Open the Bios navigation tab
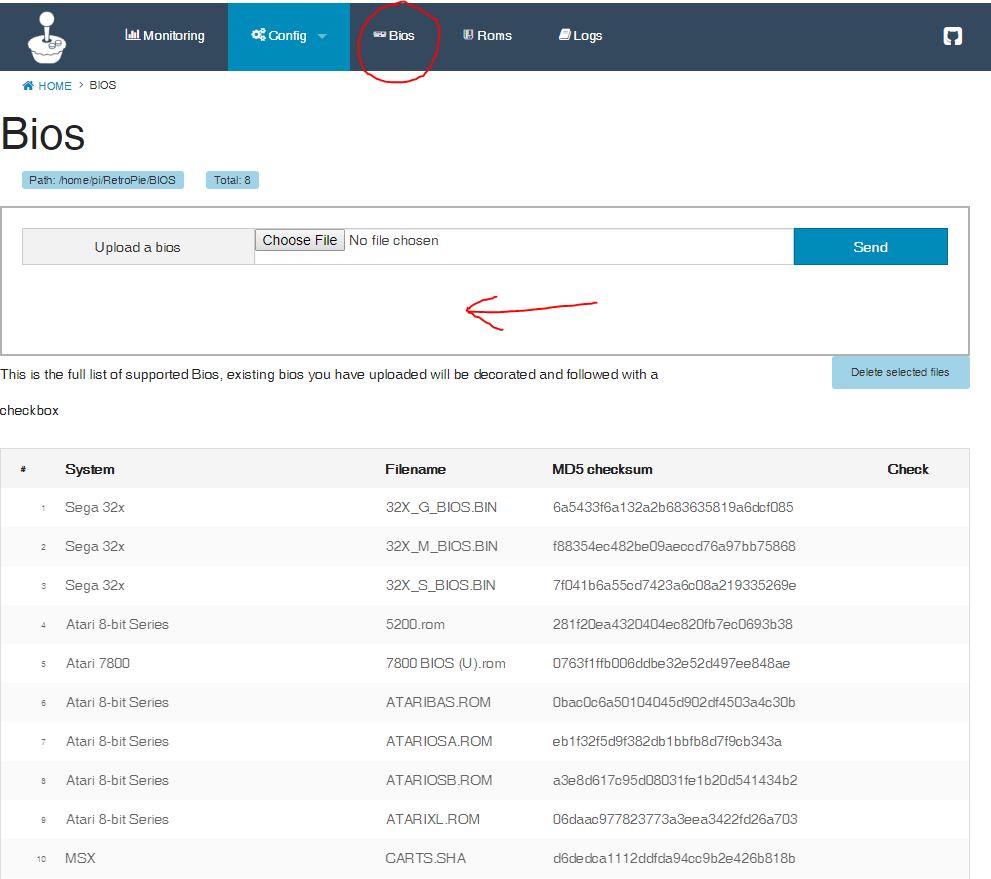Viewport: 991px width, 879px height. [x=394, y=36]
